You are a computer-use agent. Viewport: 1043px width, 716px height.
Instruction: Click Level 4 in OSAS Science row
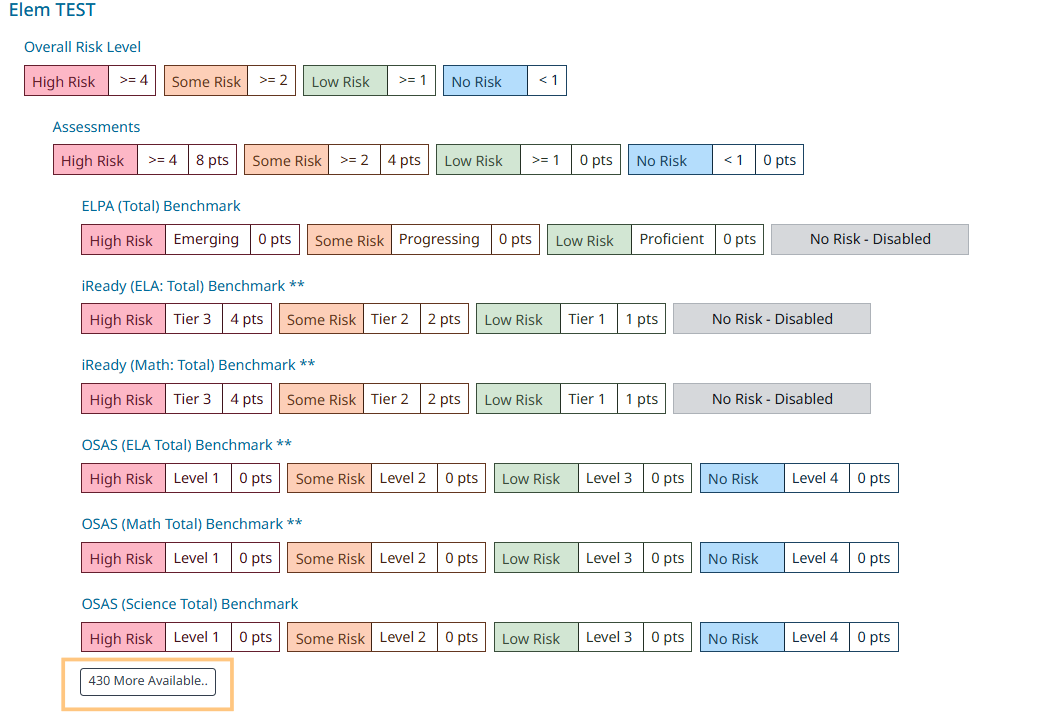click(815, 638)
